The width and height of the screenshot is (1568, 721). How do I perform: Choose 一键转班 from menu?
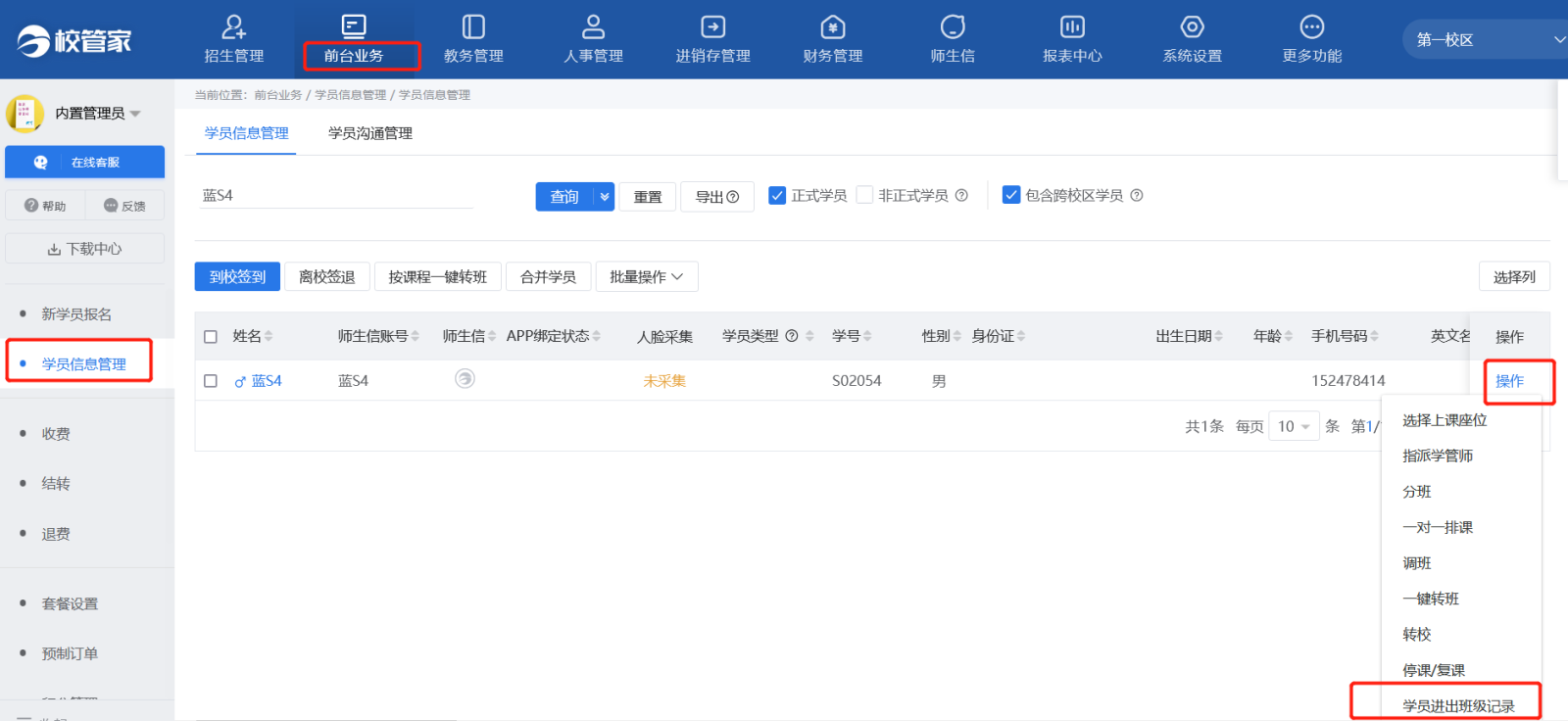tap(1431, 599)
